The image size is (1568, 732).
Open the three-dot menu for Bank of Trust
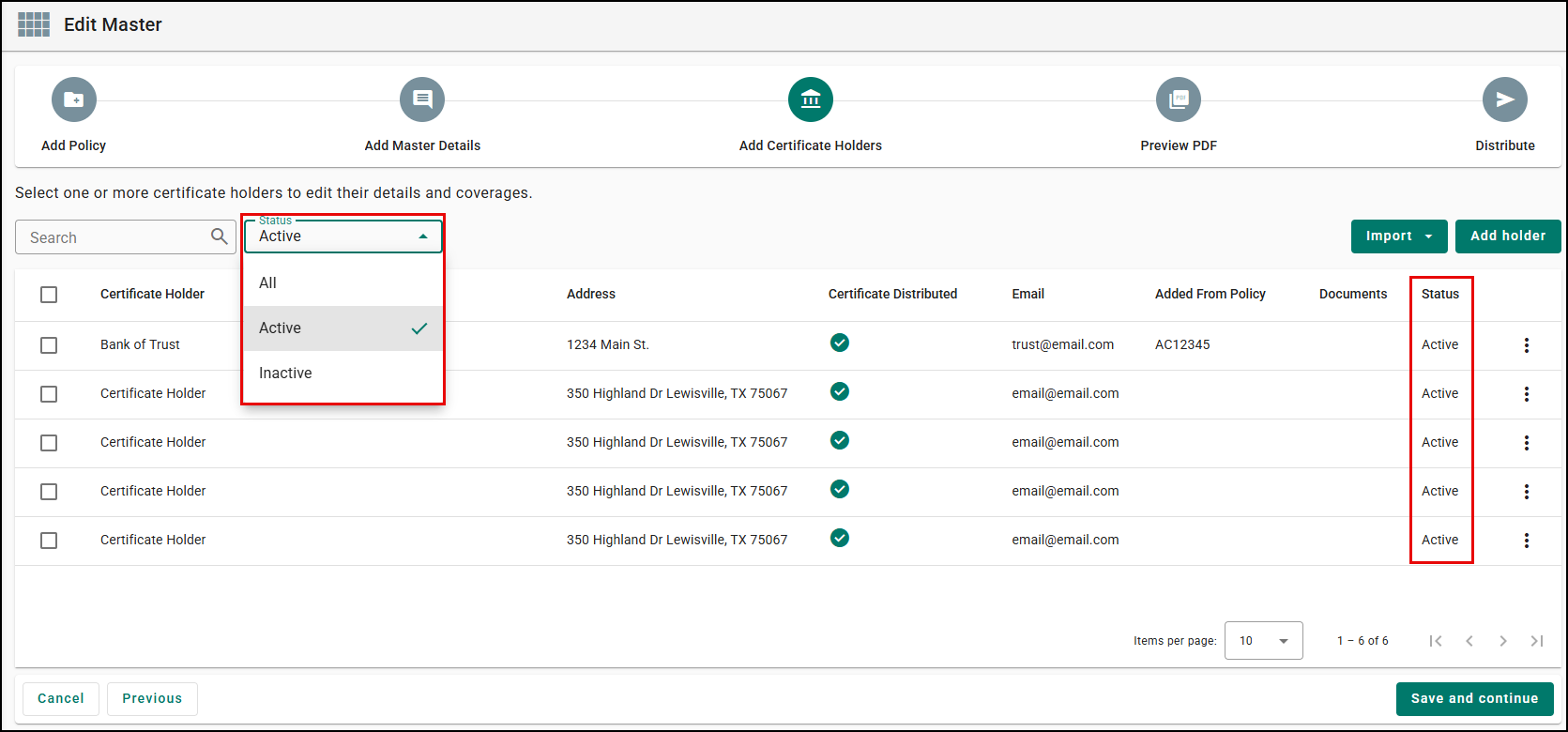point(1527,345)
